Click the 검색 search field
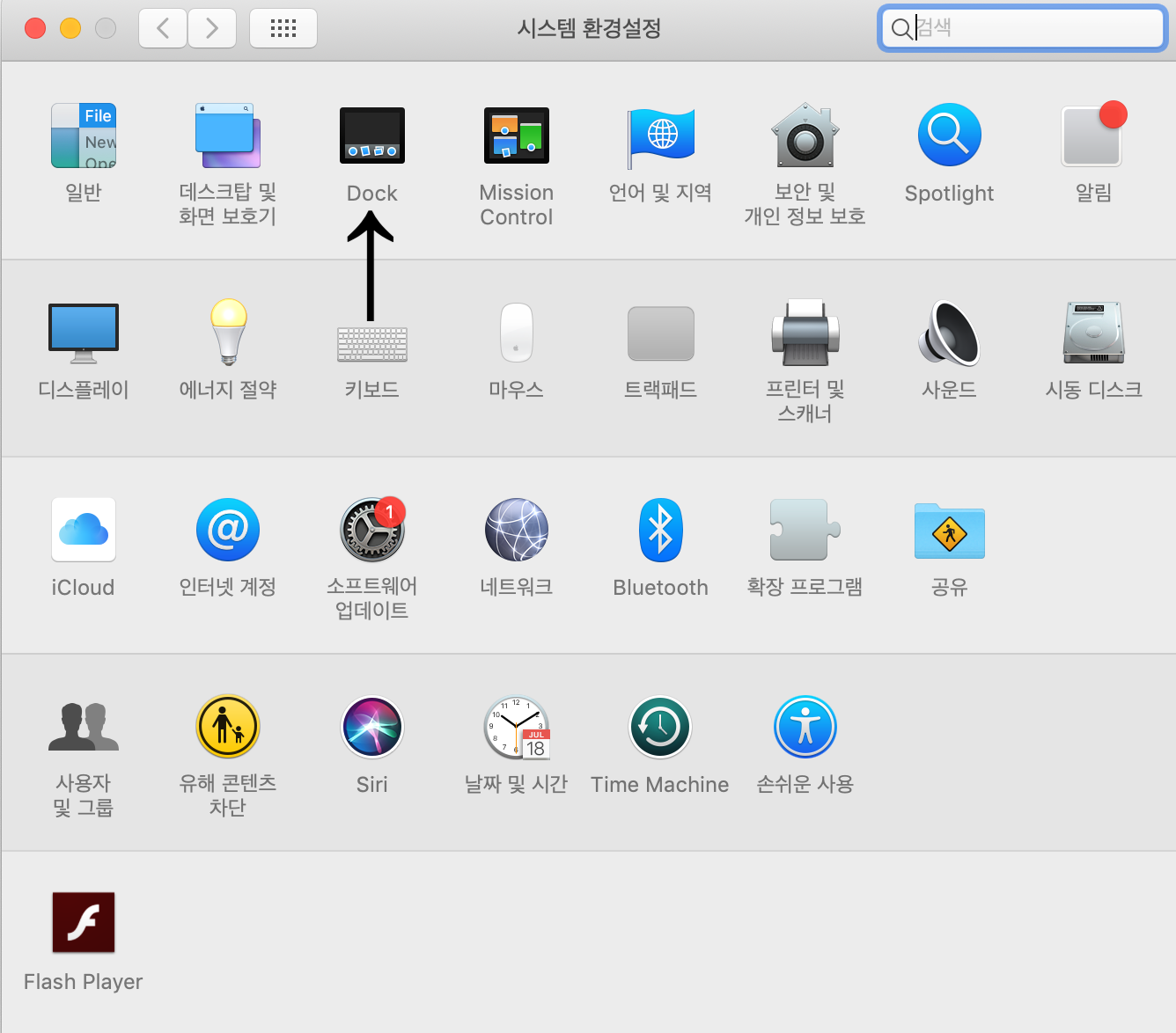1176x1033 pixels. pos(1023,28)
